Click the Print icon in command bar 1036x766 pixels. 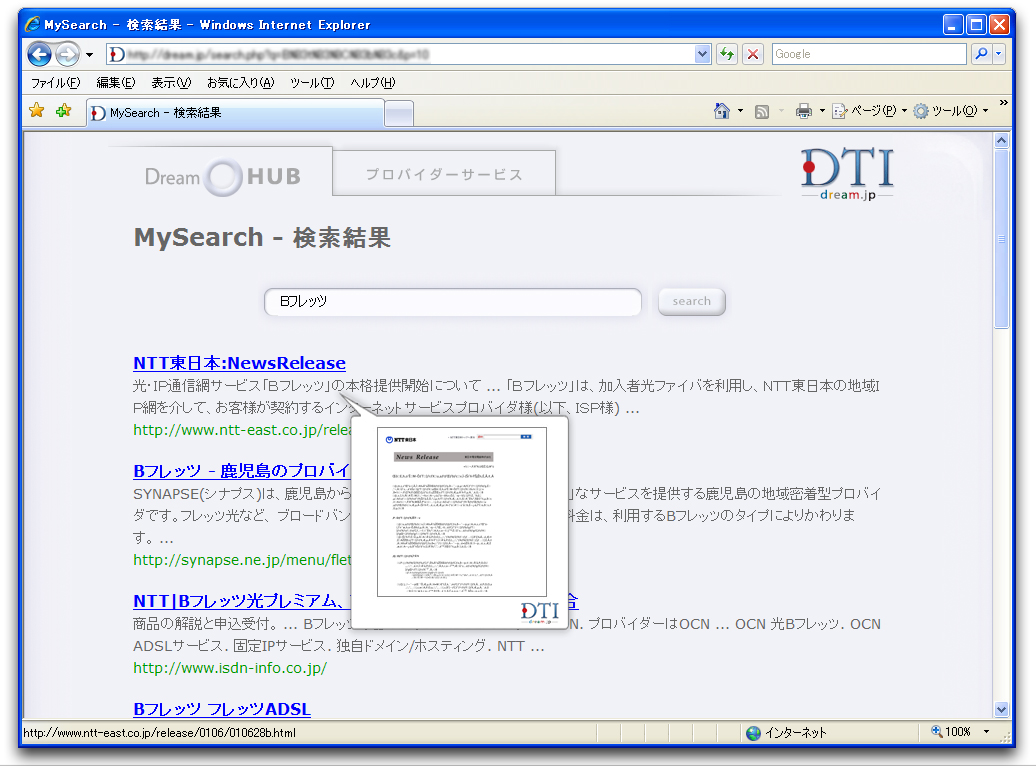tap(803, 111)
